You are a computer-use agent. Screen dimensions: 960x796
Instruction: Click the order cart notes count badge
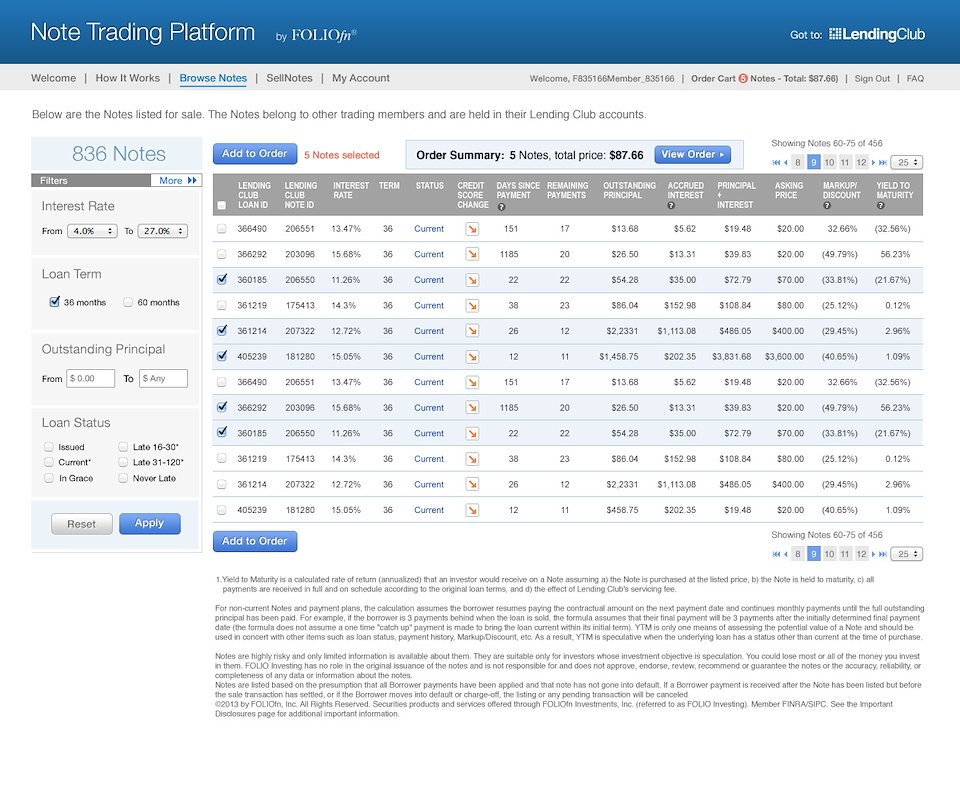pos(743,79)
